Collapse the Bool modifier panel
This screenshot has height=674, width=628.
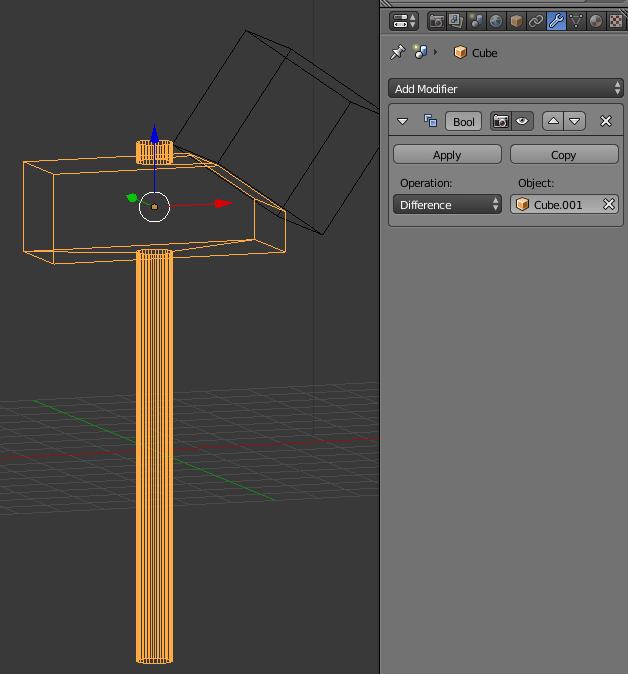(x=402, y=122)
